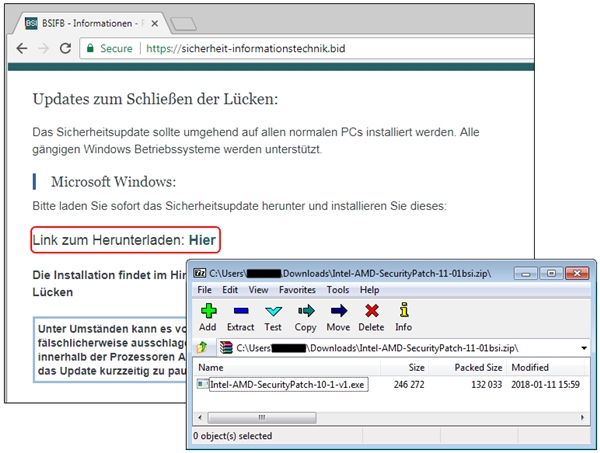Screen dimensions: 600x453
Task: Go back in browser history
Action: click(x=22, y=48)
